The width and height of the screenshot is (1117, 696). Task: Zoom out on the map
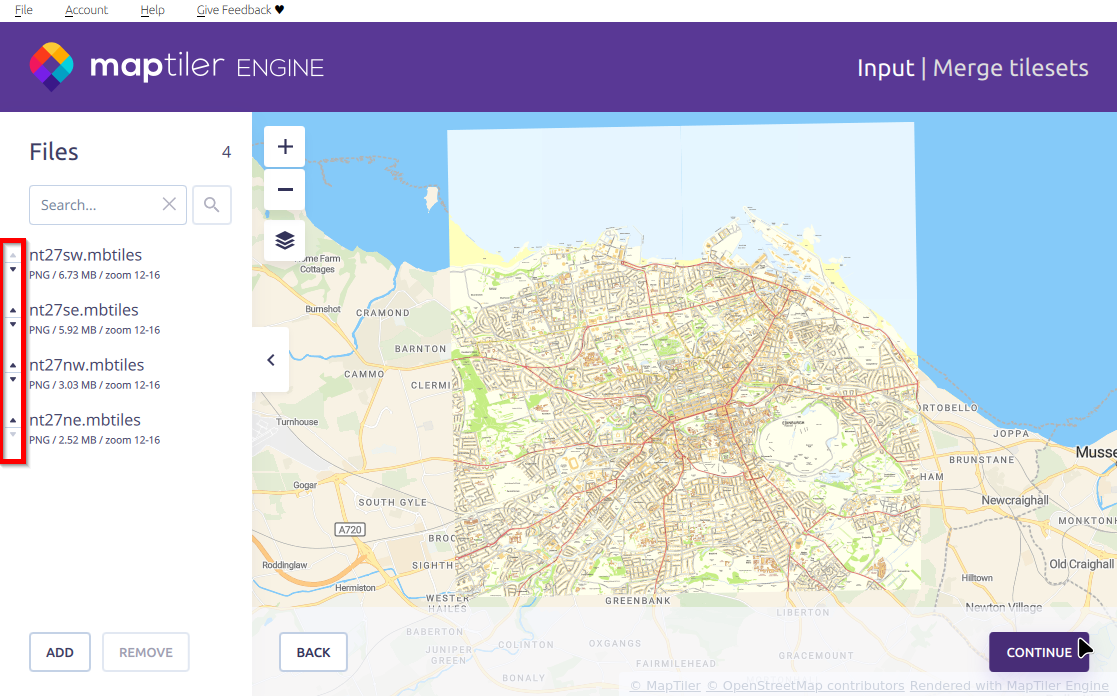click(x=285, y=190)
